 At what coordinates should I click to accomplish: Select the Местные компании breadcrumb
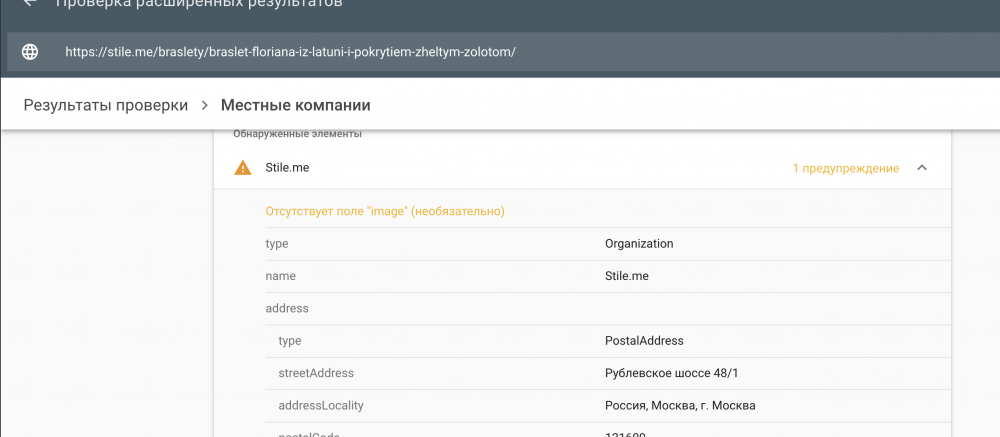[x=295, y=105]
